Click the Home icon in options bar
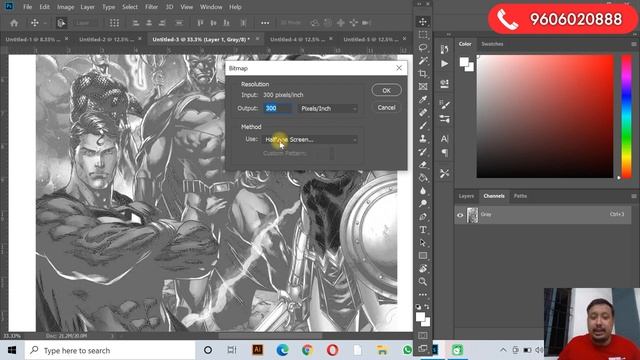The width and height of the screenshot is (640, 360). [14, 23]
